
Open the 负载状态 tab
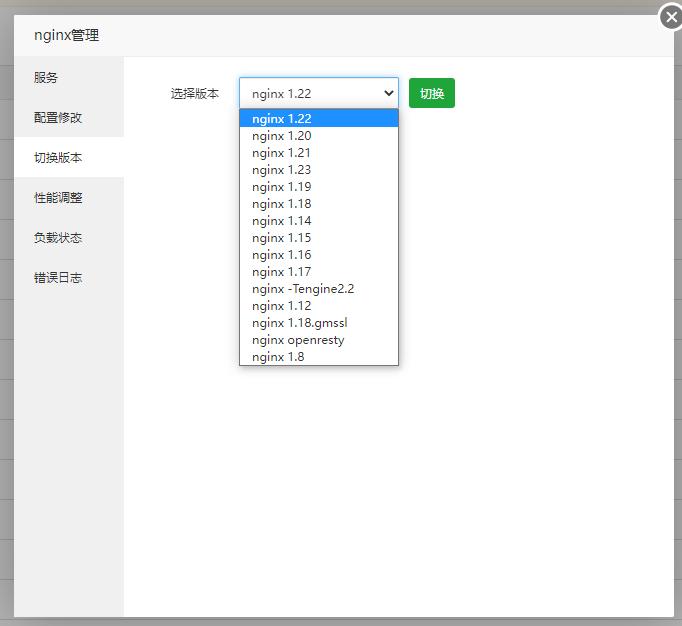[x=58, y=238]
